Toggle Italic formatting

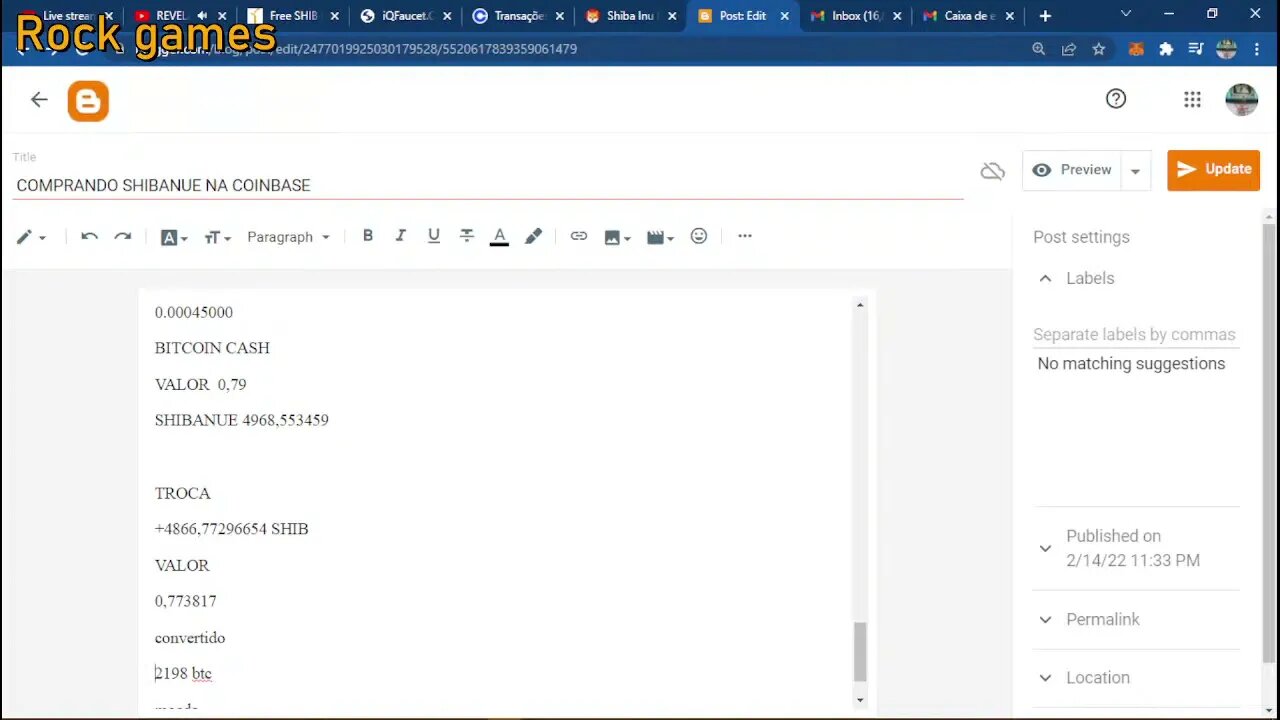click(400, 236)
